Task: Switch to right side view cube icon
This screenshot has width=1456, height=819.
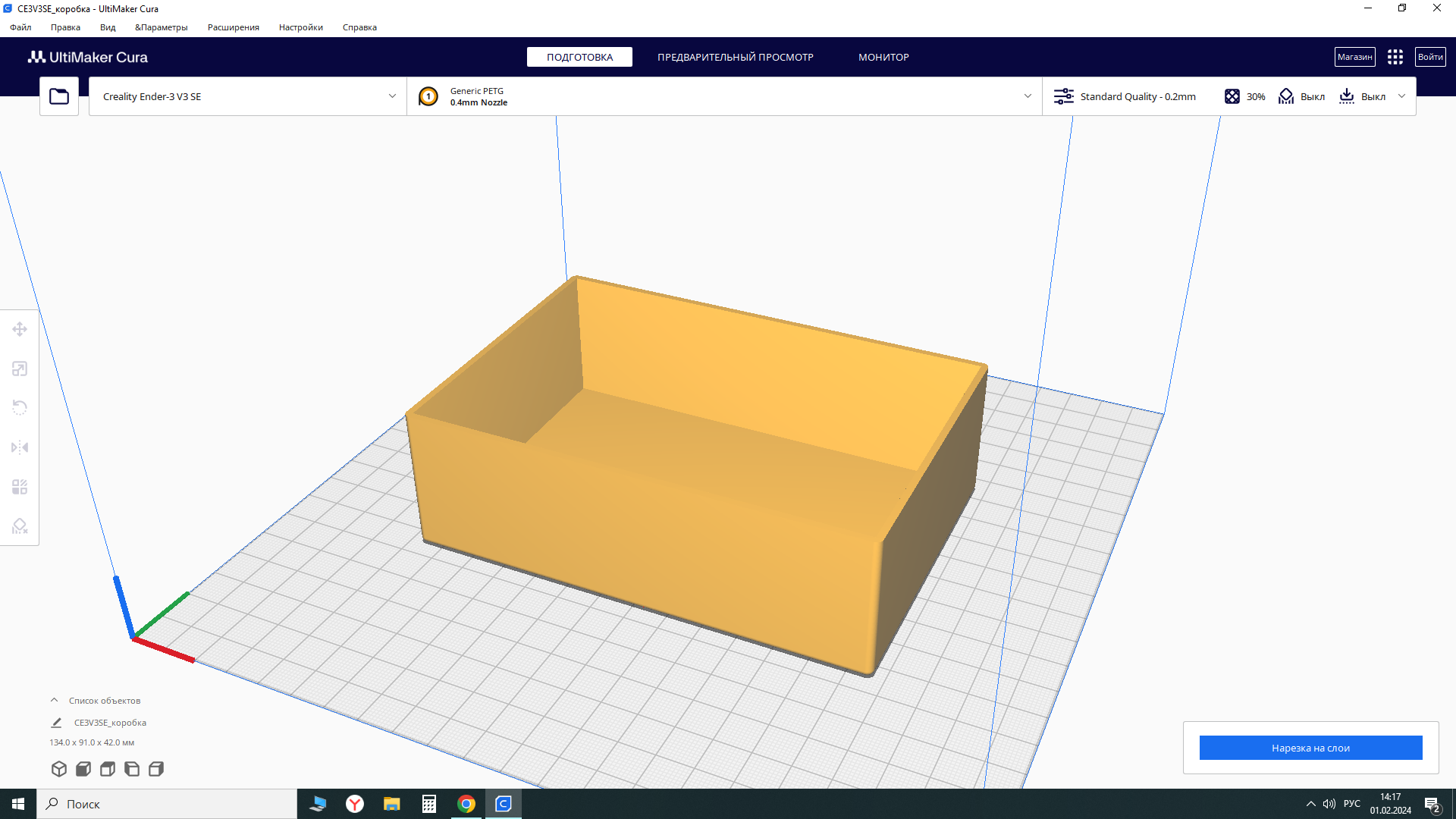Action: pyautogui.click(x=156, y=769)
